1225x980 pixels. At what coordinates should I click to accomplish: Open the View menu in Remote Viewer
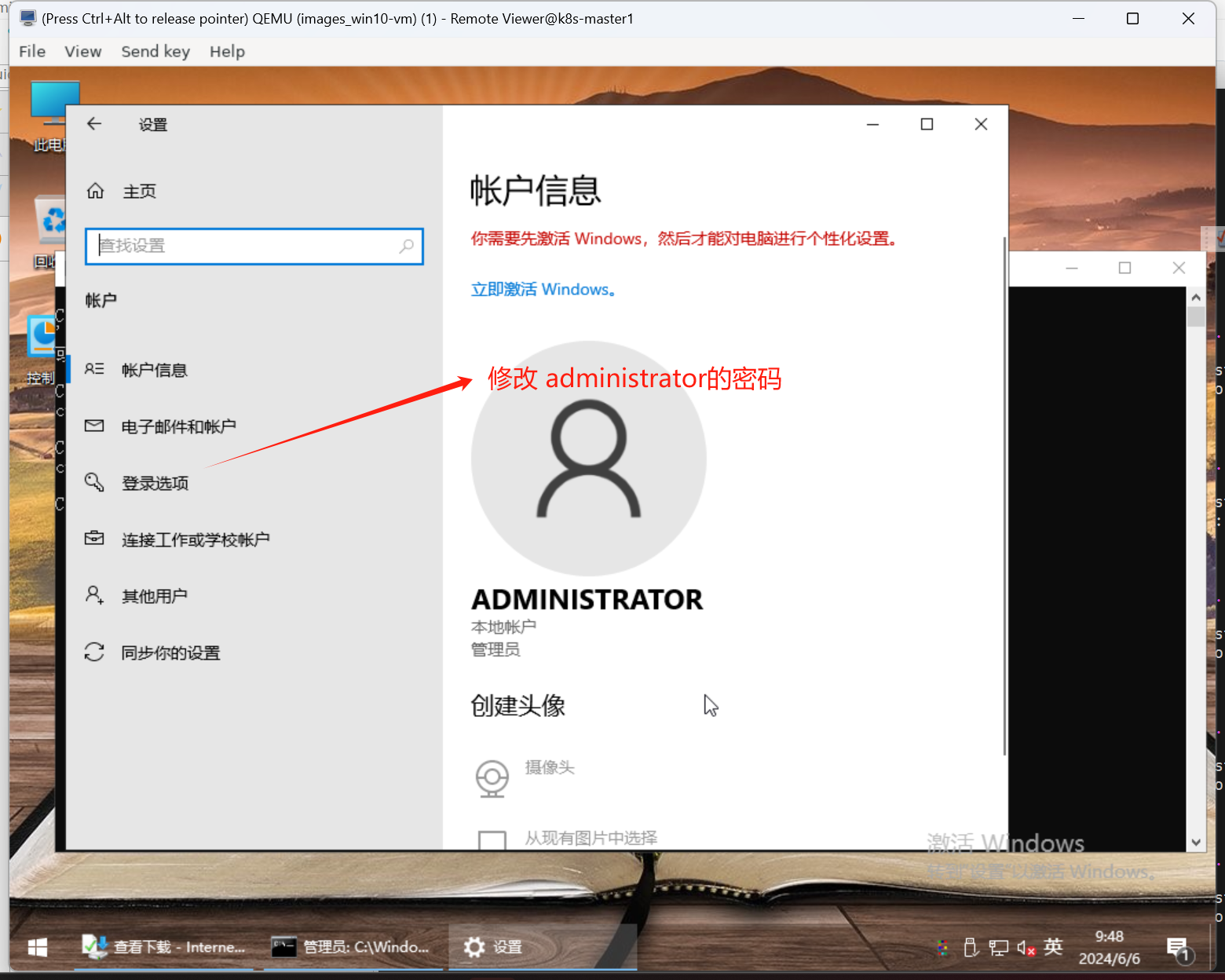tap(82, 52)
